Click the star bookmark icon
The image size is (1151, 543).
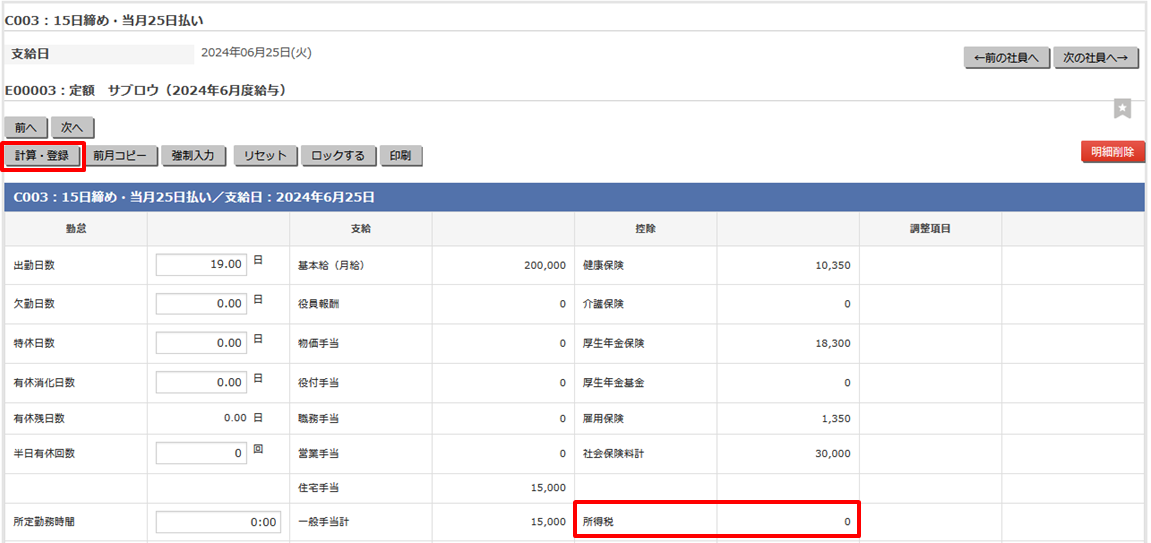tap(1123, 108)
